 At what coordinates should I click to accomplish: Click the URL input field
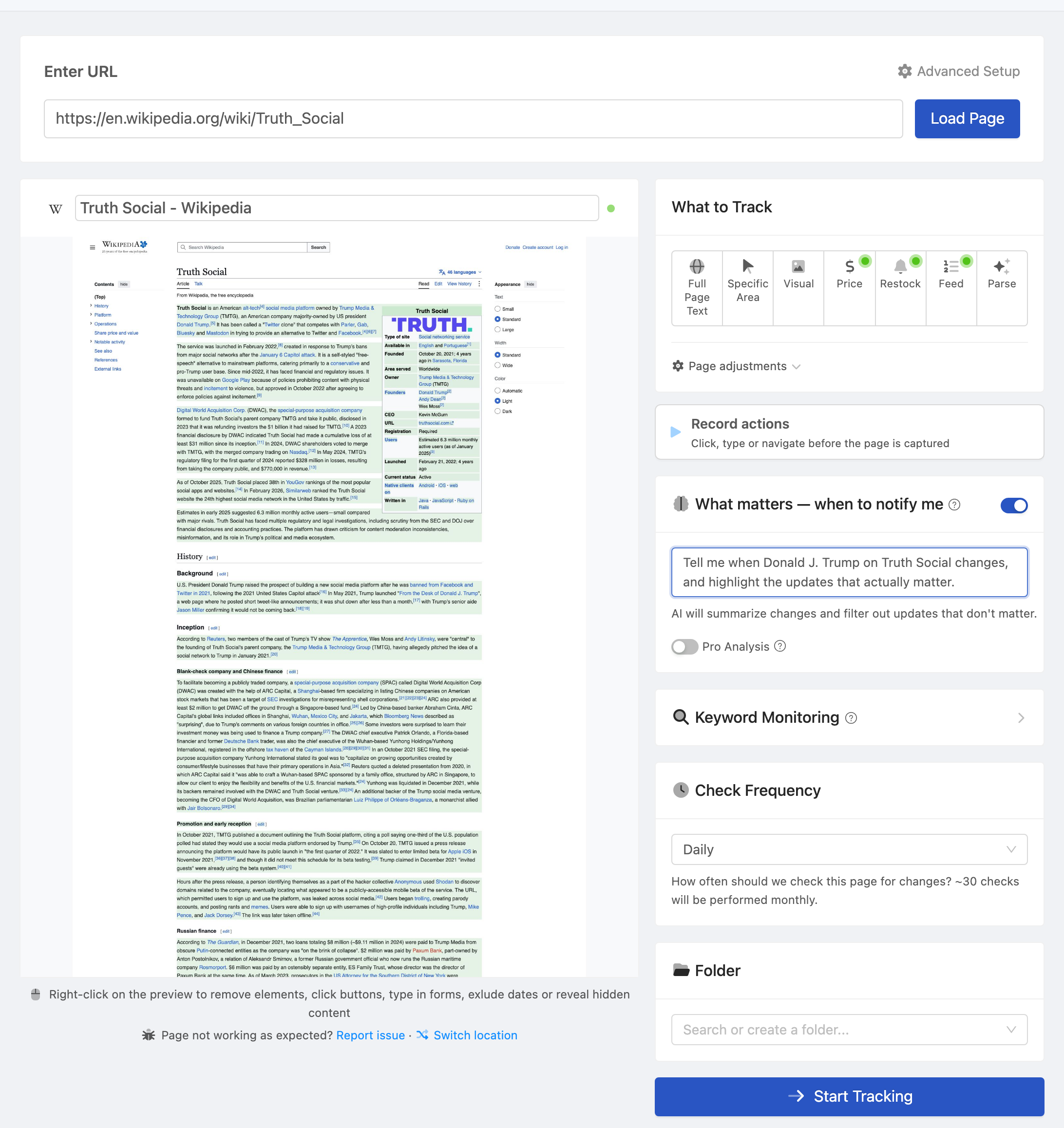pyautogui.click(x=473, y=118)
